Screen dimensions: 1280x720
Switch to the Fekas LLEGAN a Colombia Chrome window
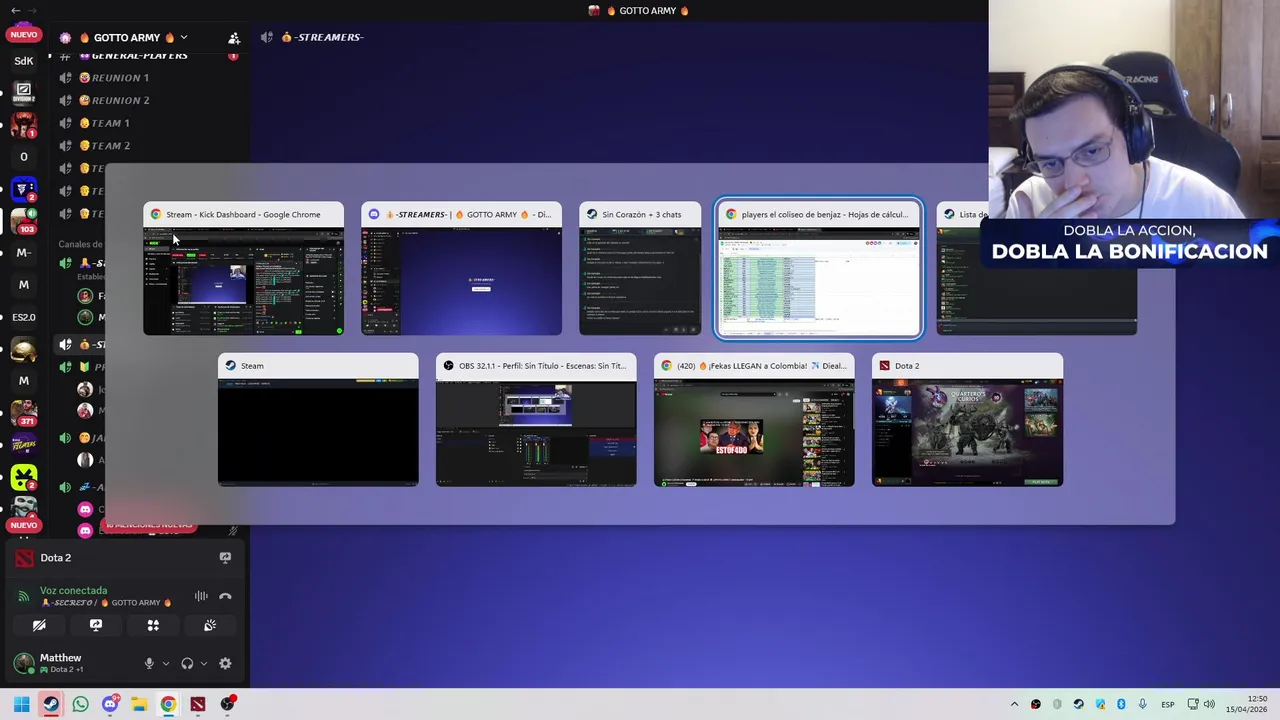point(754,420)
